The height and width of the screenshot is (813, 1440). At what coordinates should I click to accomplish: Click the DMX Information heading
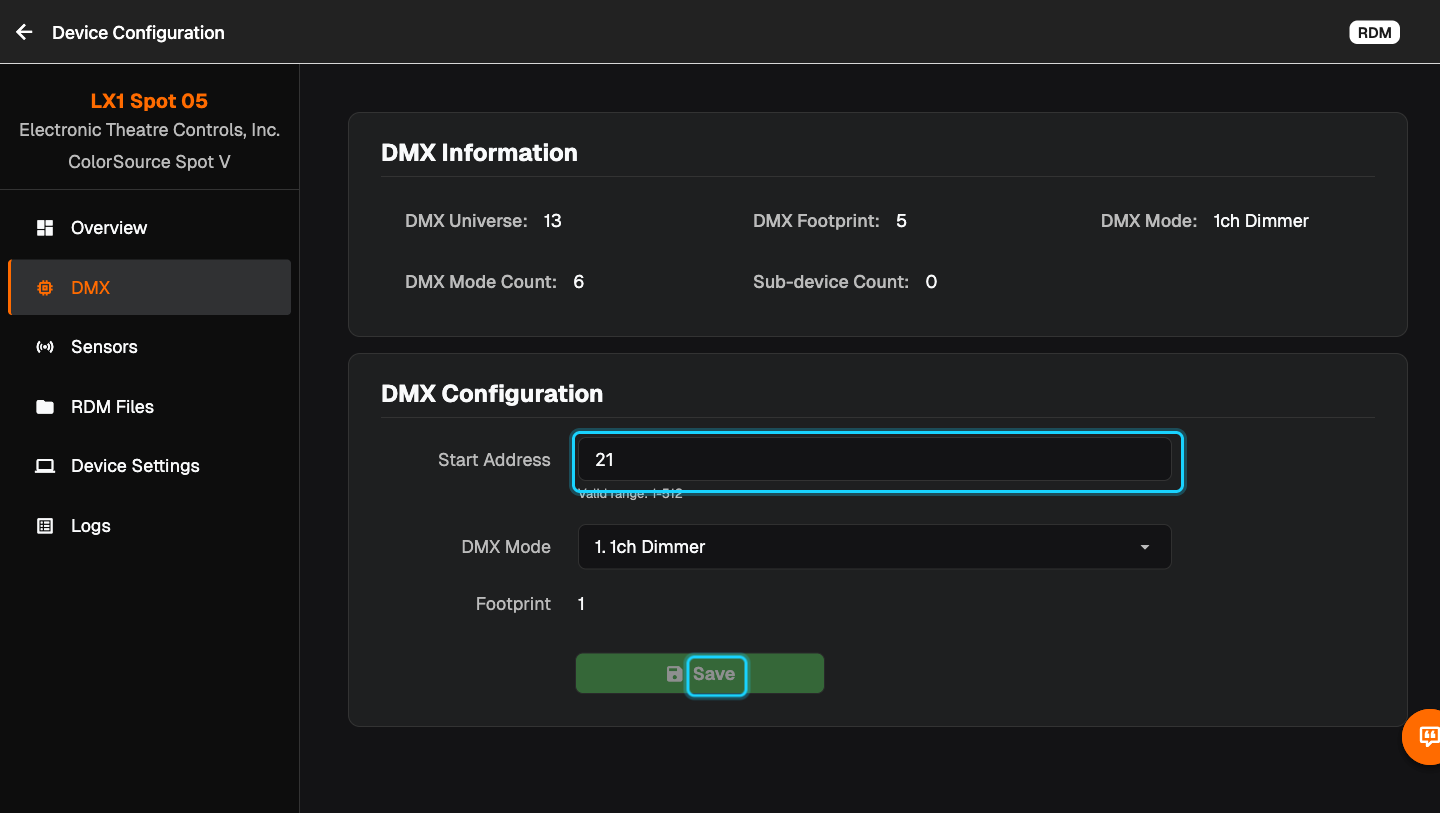(x=479, y=153)
